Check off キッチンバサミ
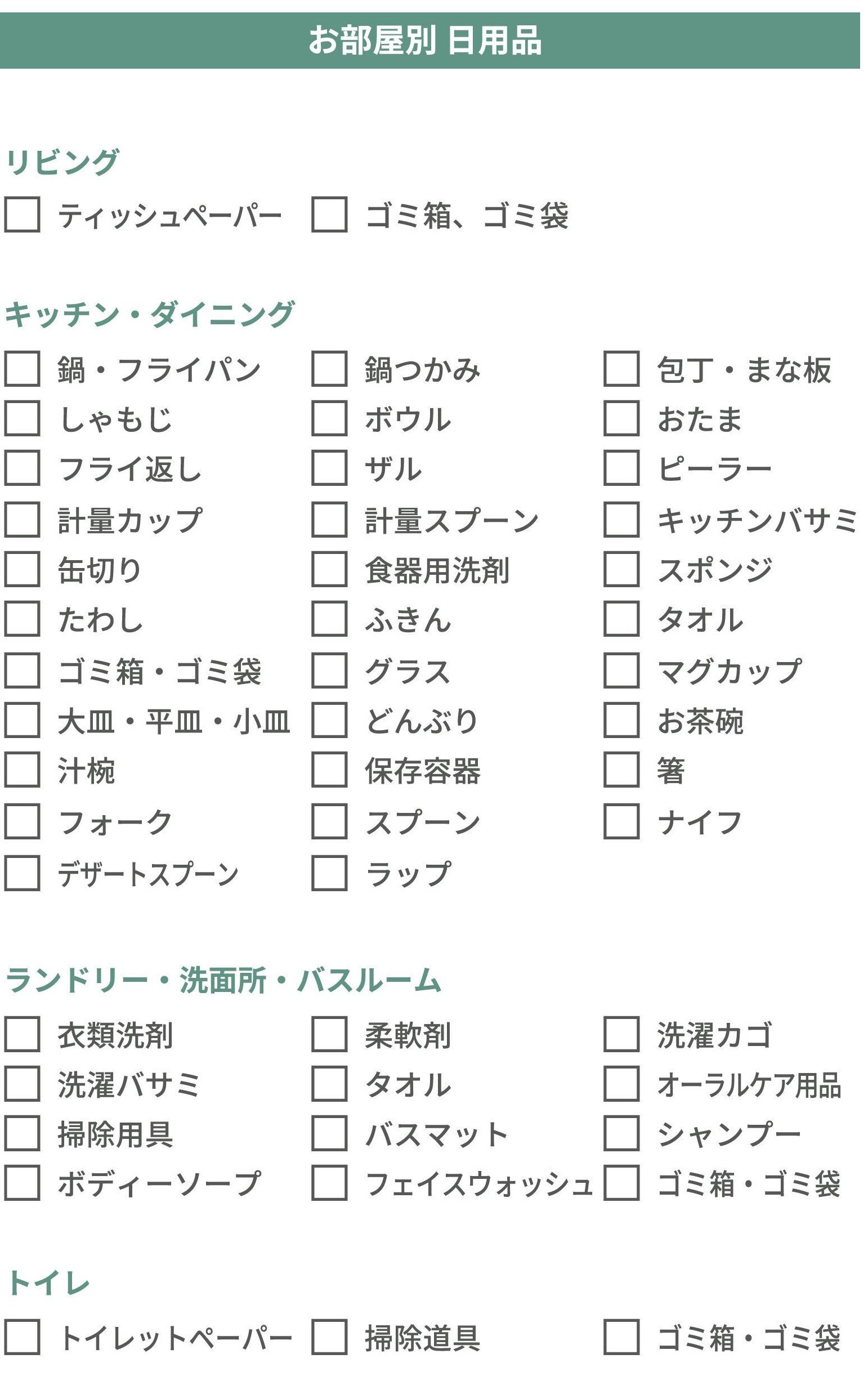This screenshot has width=868, height=1399. coord(621,520)
